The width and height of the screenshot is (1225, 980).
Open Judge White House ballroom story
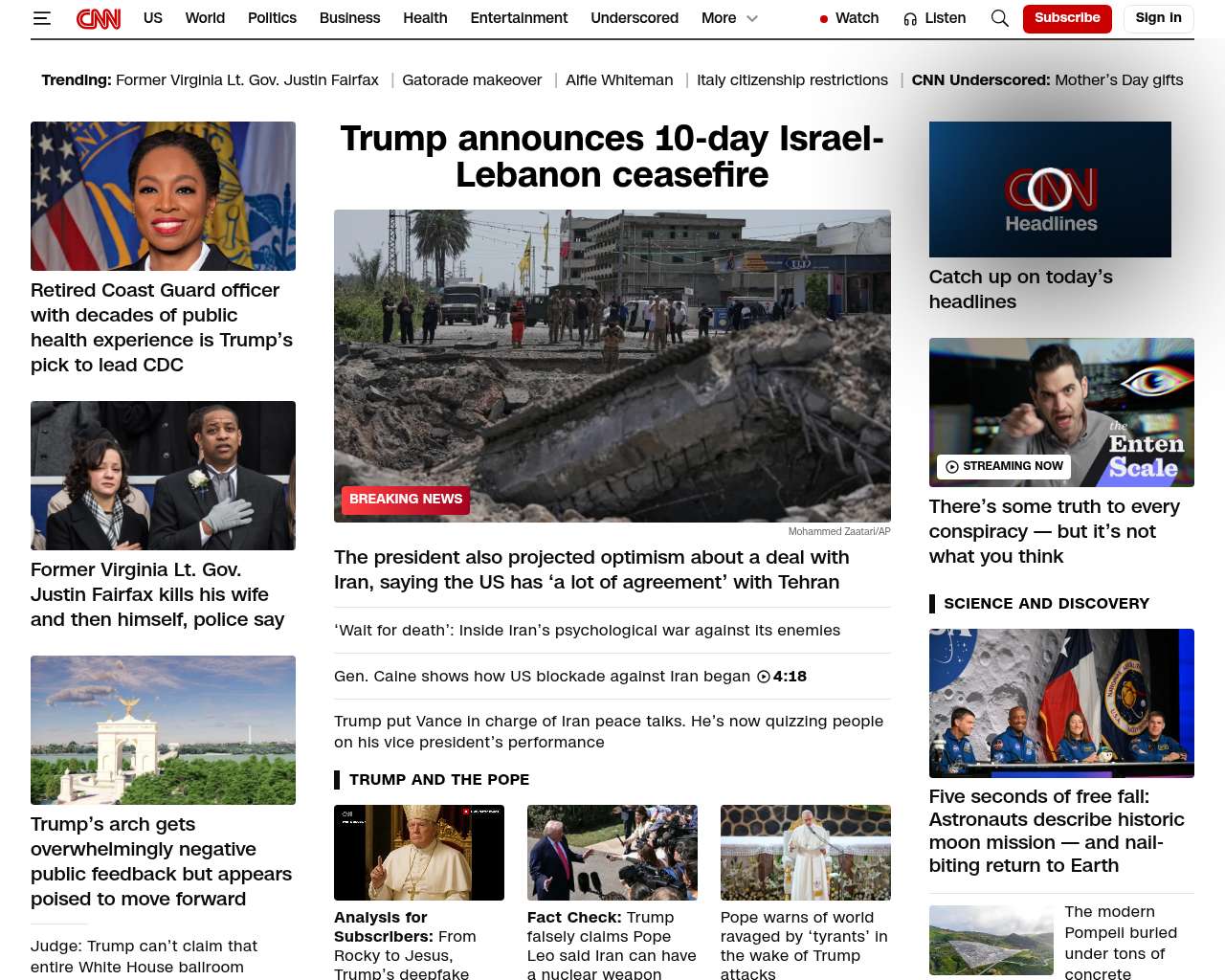pyautogui.click(x=144, y=956)
